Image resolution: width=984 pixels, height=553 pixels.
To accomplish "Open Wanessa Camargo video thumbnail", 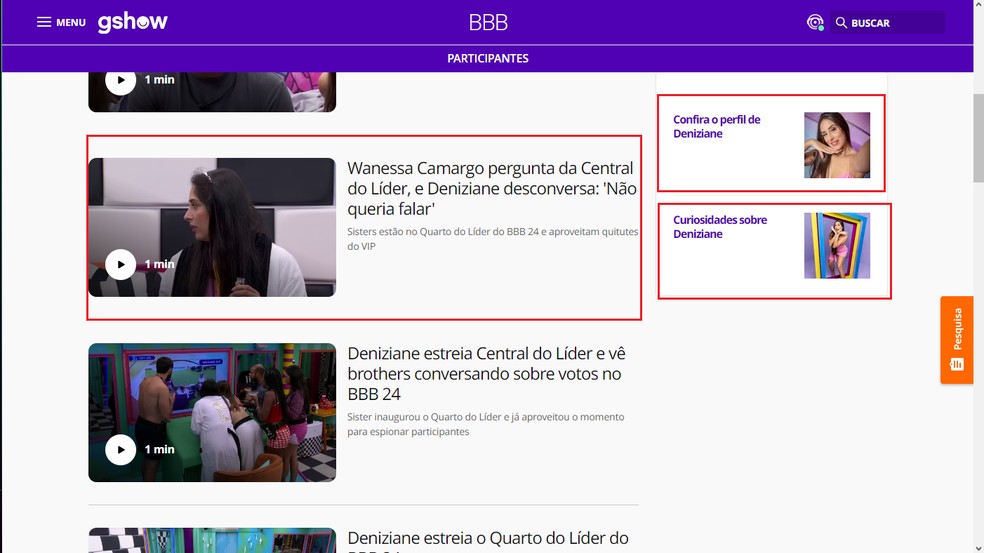I will (212, 227).
